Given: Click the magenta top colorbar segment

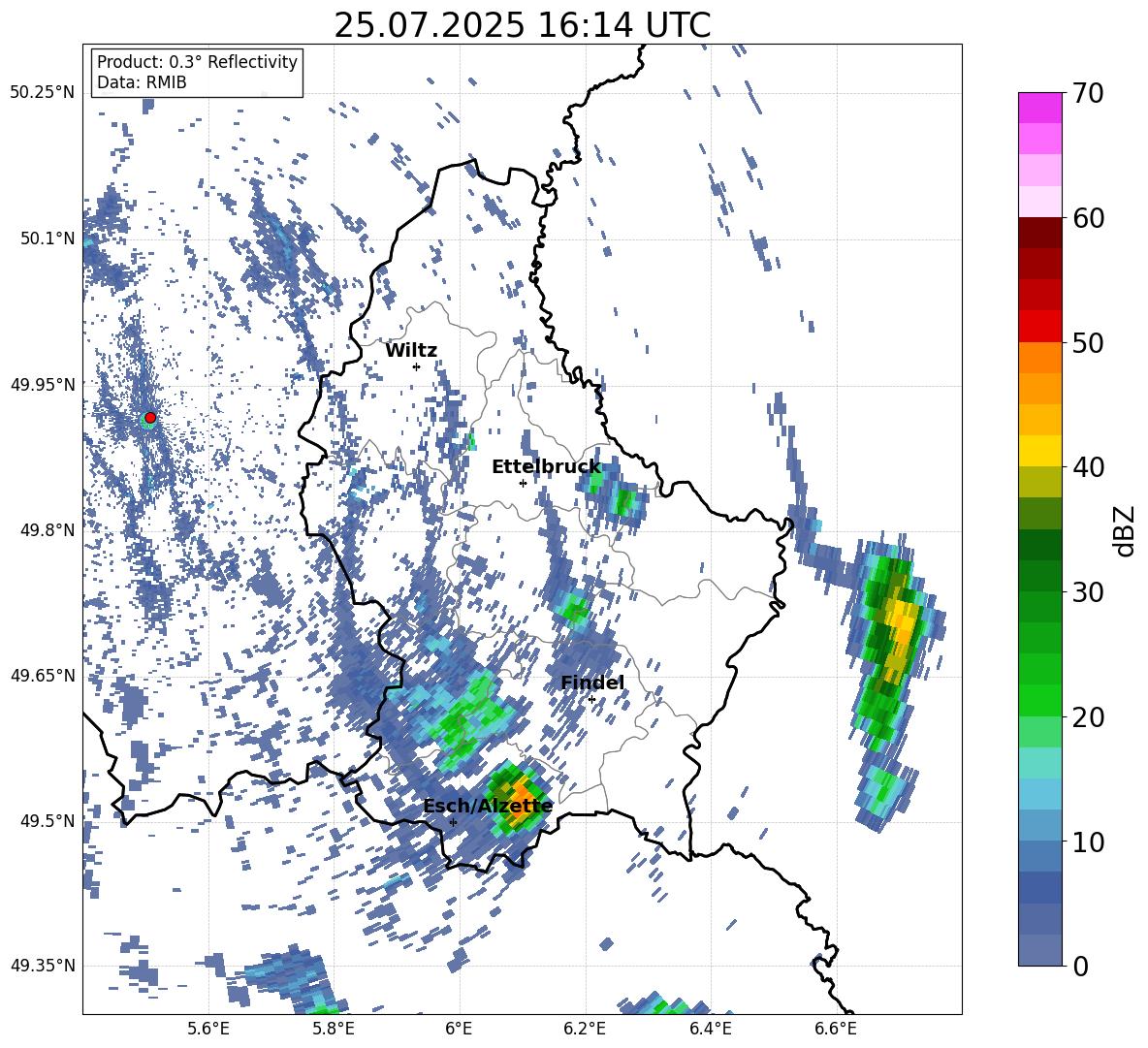Looking at the screenshot, I should pyautogui.click(x=1039, y=108).
